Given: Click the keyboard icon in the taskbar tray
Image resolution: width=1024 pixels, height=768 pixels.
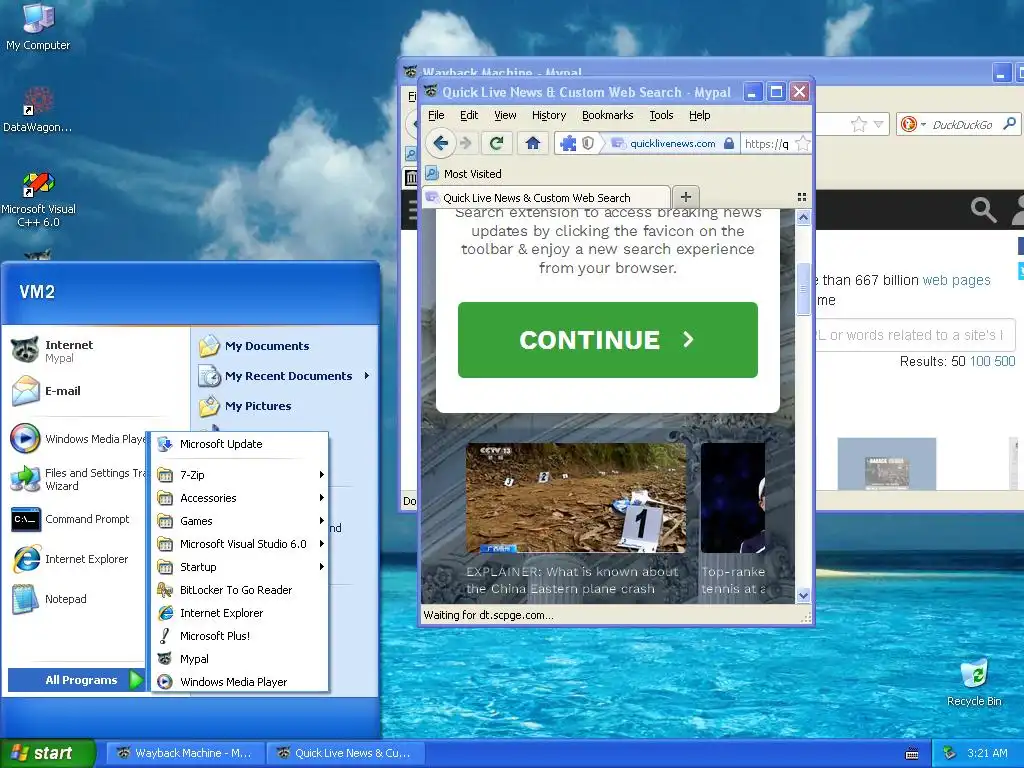Looking at the screenshot, I should point(912,754).
